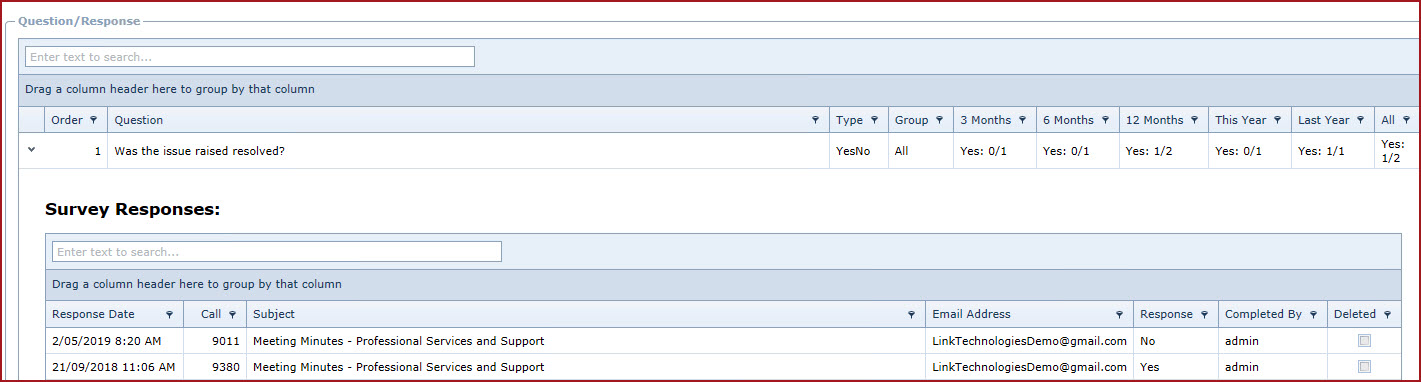This screenshot has height=382, width=1421.
Task: Open filter for This Year column
Action: (1277, 120)
